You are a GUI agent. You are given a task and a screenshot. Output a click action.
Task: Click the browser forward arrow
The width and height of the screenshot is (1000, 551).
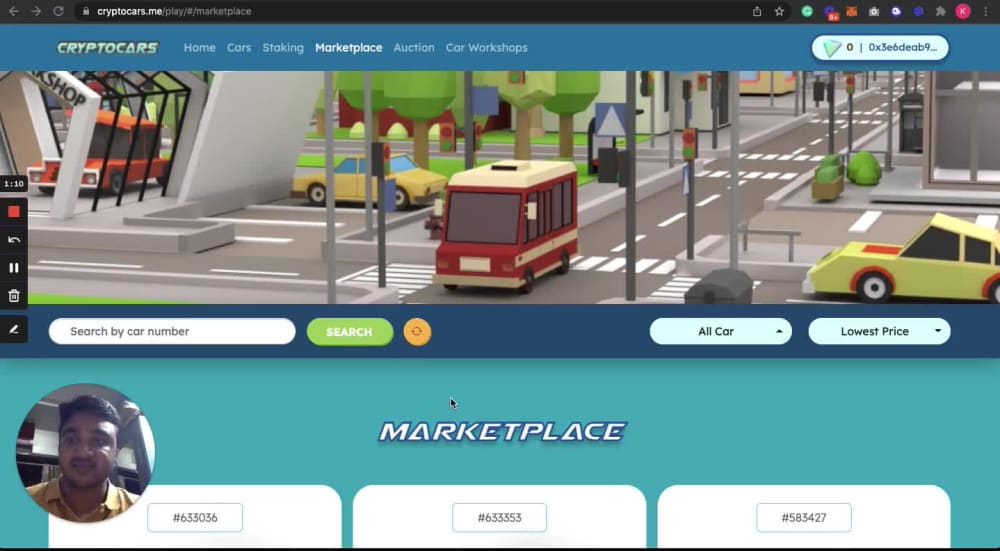[36, 11]
